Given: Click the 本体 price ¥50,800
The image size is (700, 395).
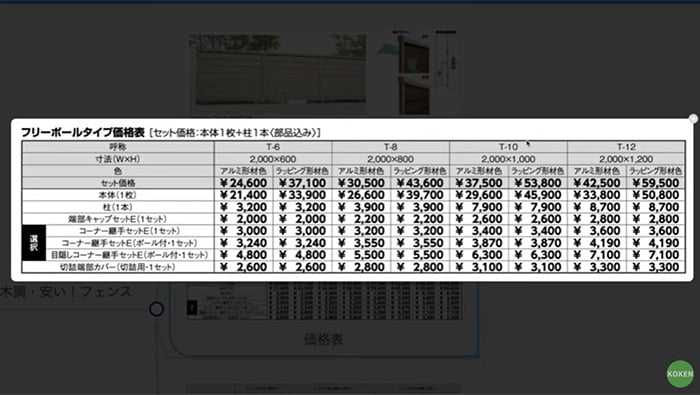Looking at the screenshot, I should coord(656,195).
